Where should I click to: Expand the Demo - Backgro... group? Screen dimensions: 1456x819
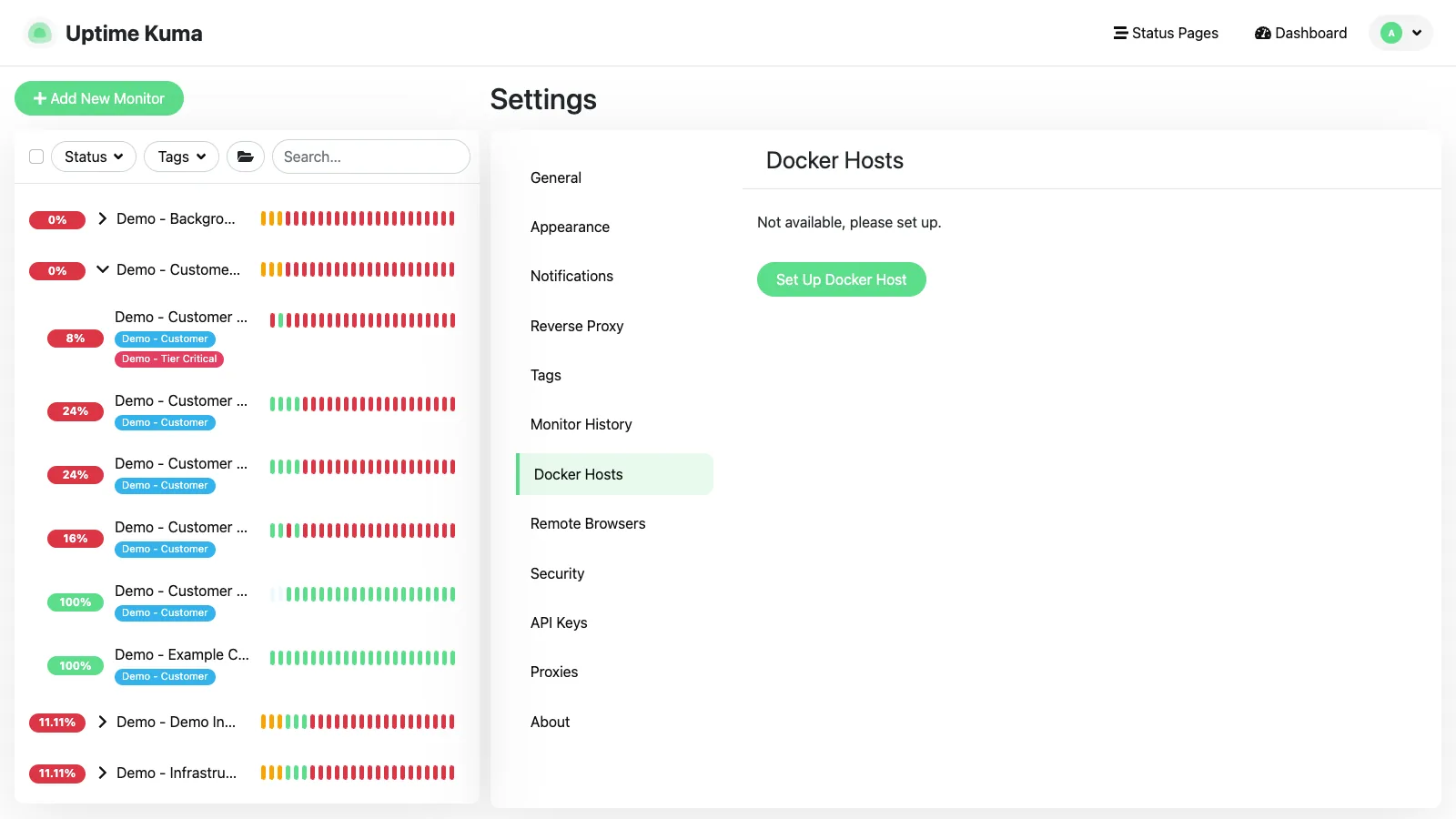103,218
